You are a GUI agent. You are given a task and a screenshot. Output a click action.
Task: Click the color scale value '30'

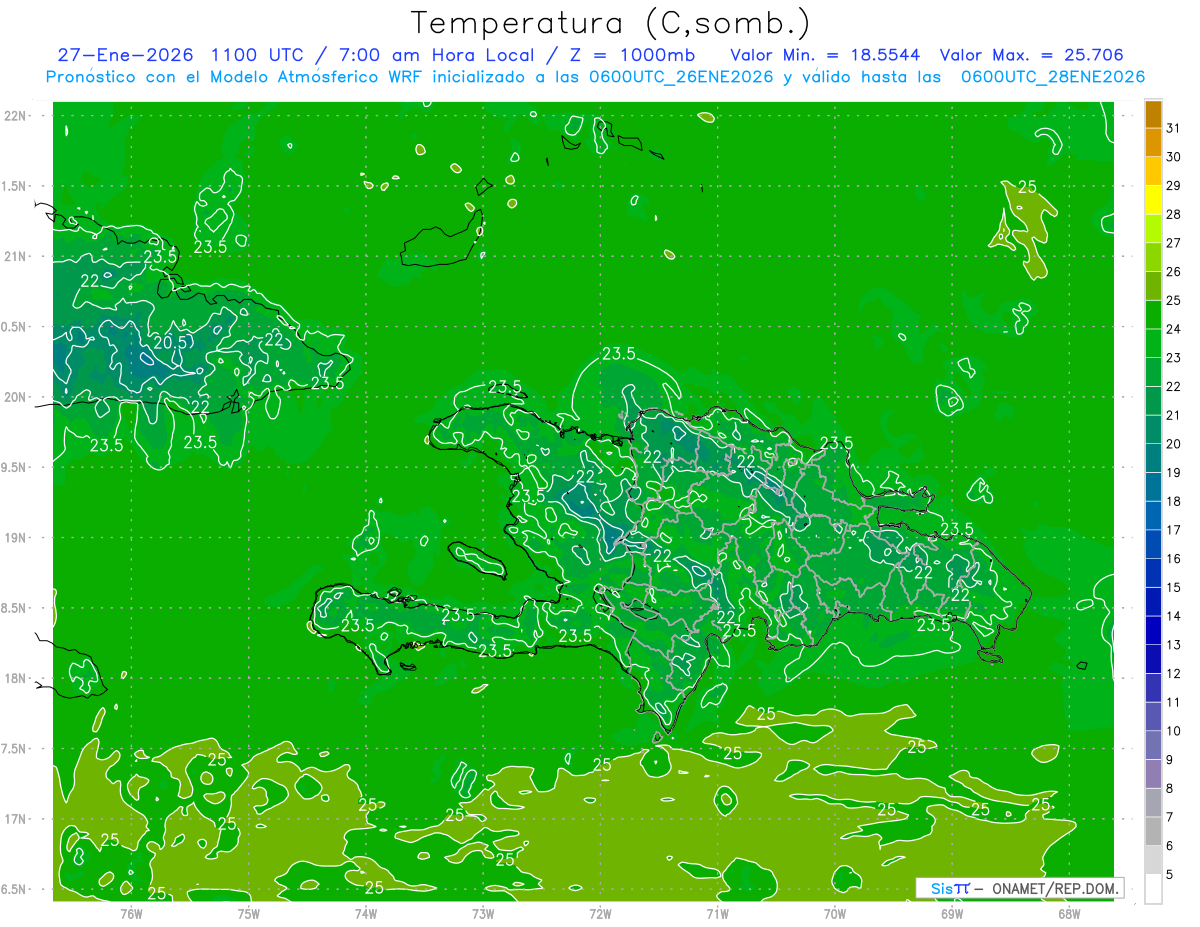click(1173, 157)
